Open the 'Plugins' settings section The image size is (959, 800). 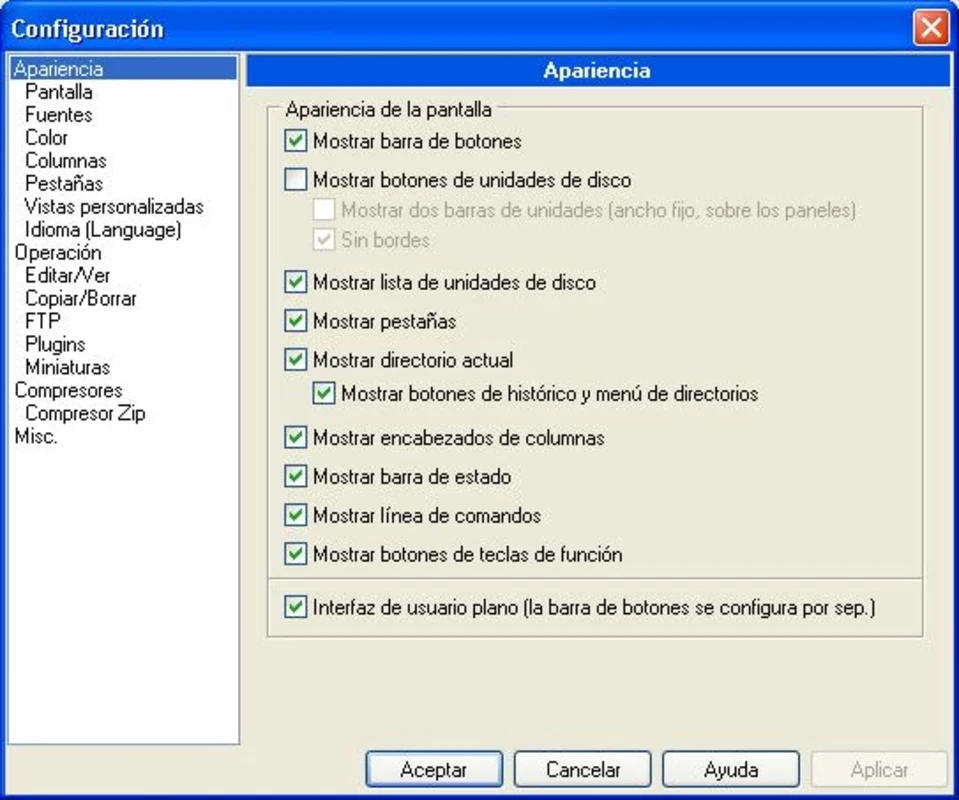(55, 344)
